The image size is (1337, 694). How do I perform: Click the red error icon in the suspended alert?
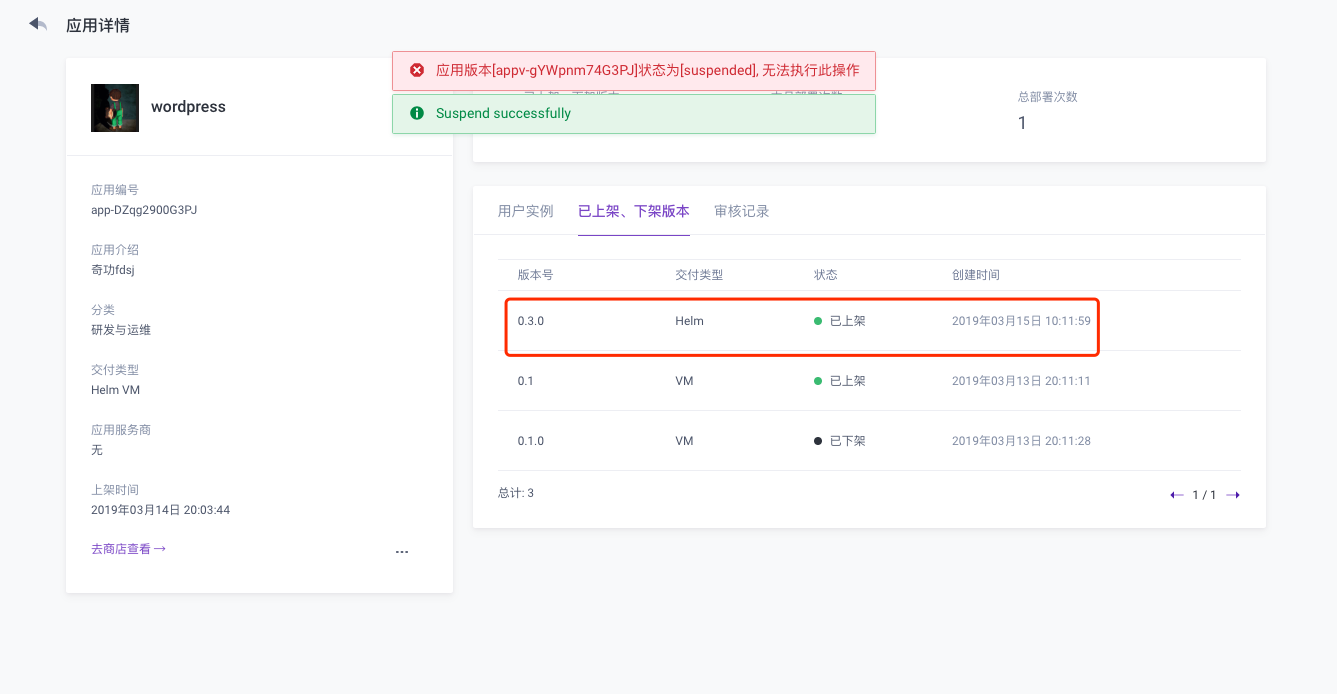[417, 70]
